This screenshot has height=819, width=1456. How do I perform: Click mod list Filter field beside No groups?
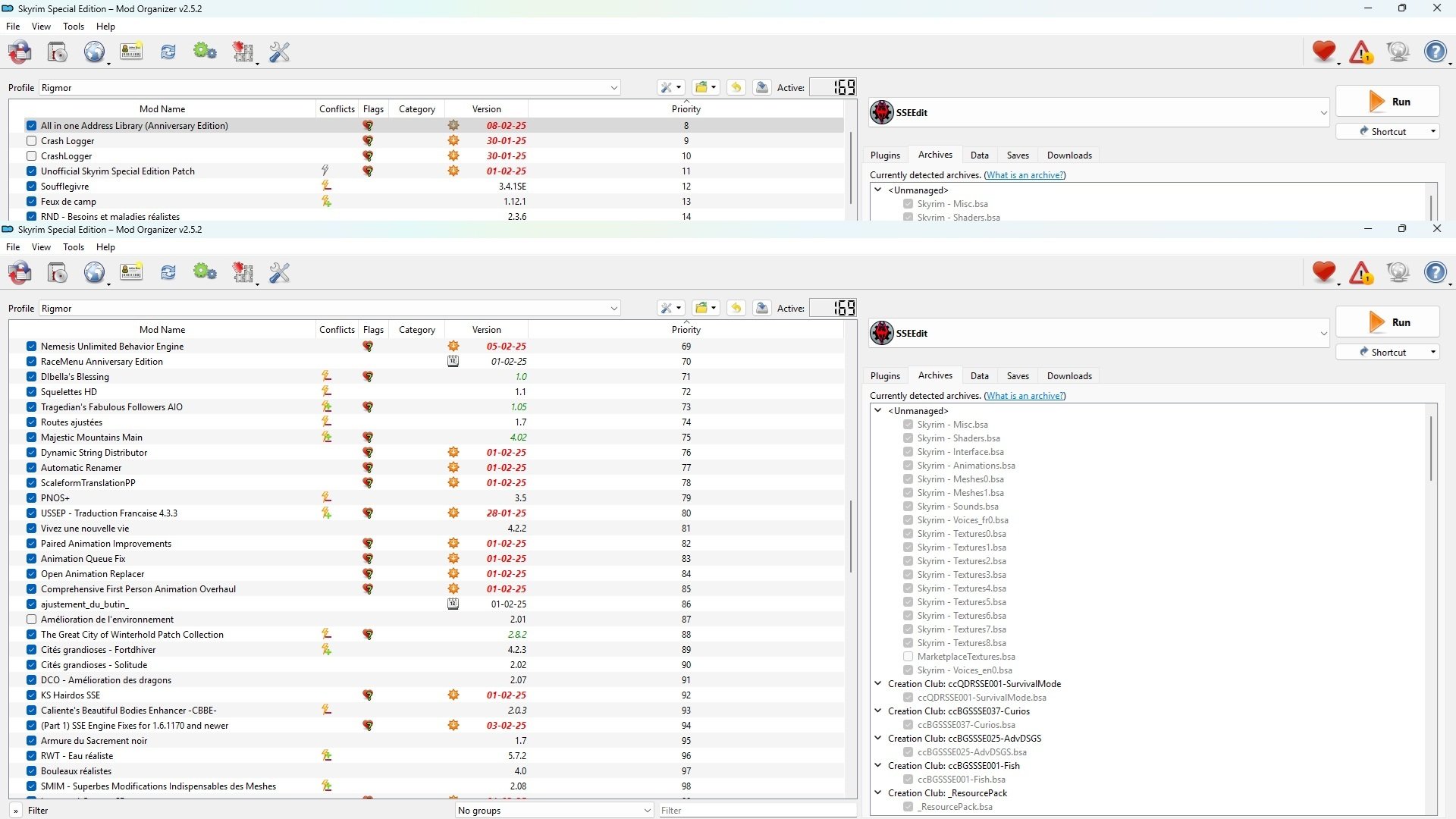point(757,810)
